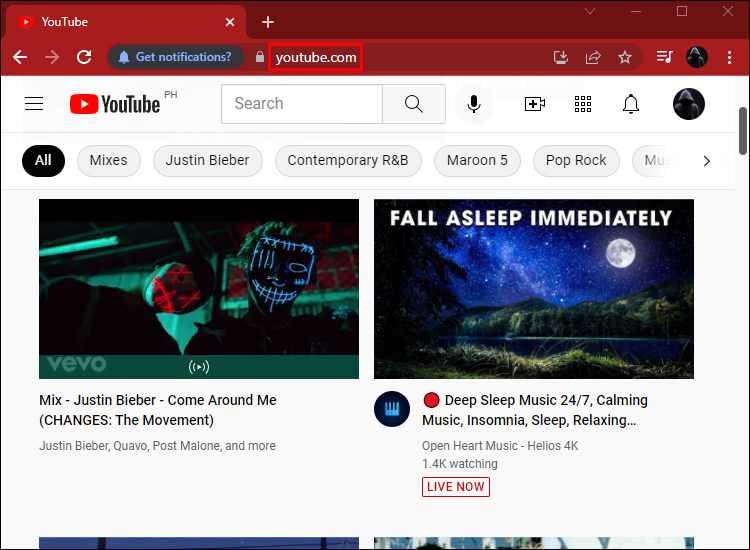The image size is (750, 550).
Task: Open the Justin Bieber mix thumbnail
Action: pos(199,289)
